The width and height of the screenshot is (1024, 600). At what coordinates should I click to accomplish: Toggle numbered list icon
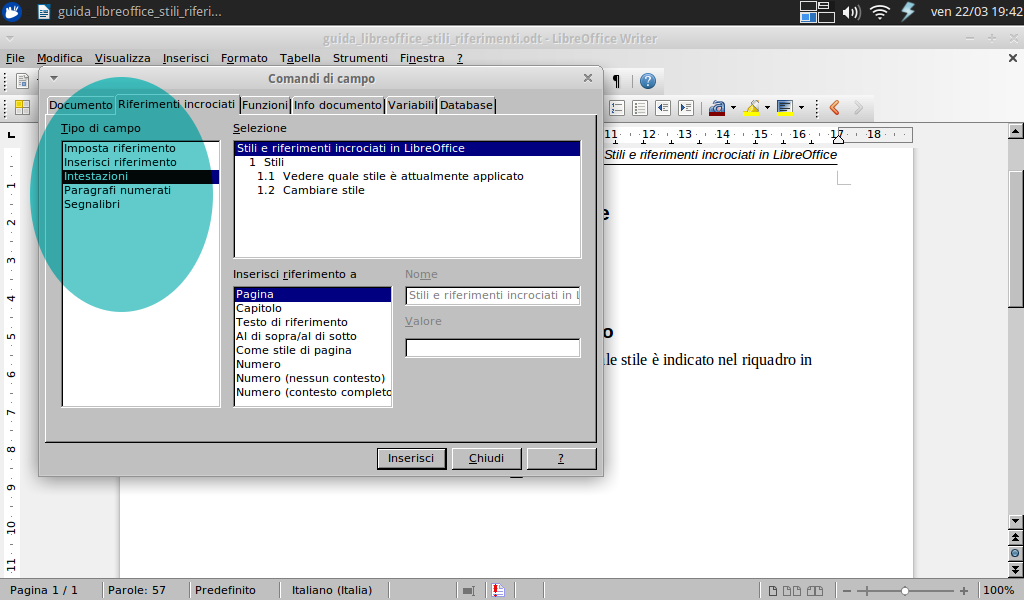[616, 108]
